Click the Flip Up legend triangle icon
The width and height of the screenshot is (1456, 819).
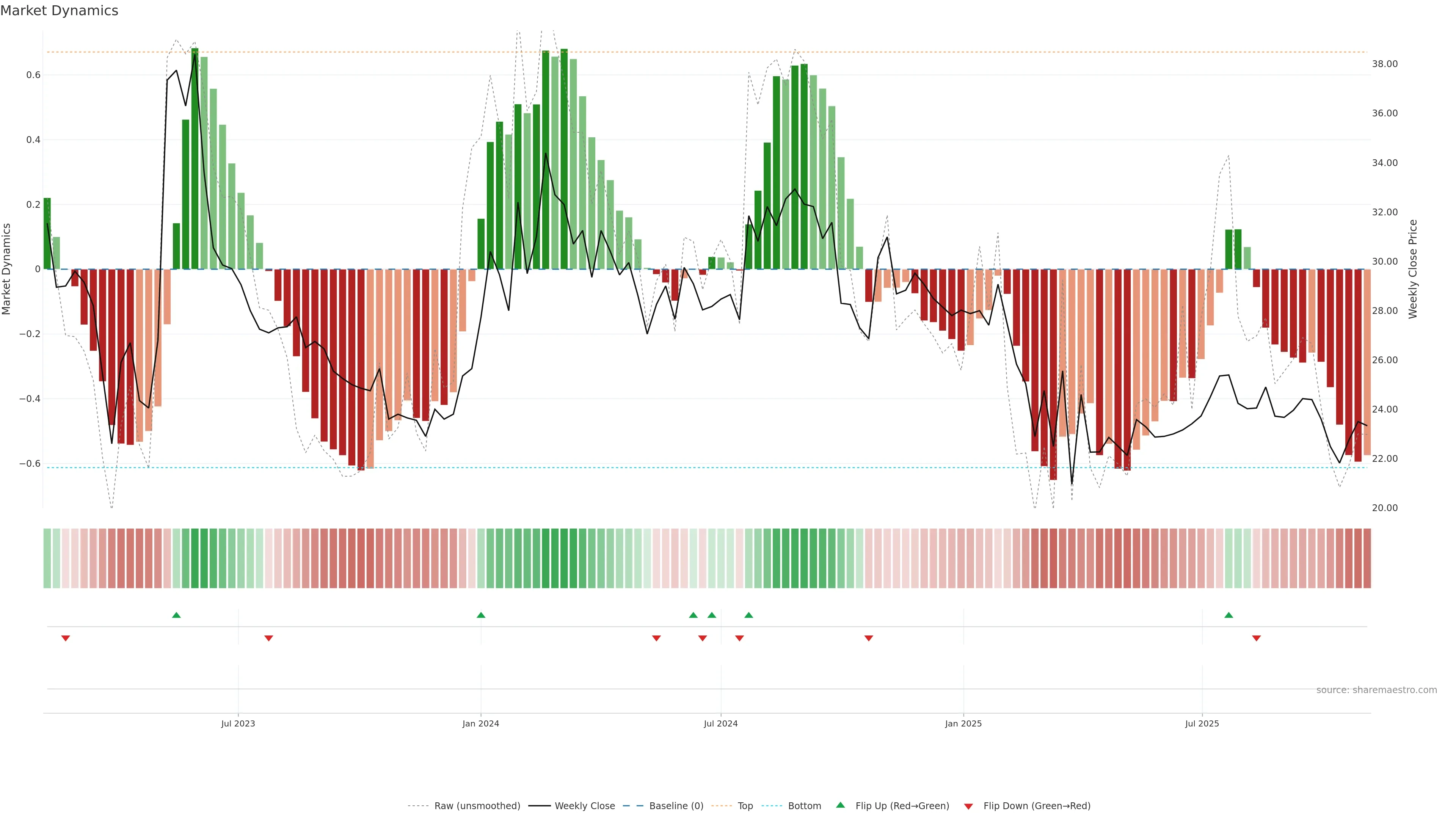[x=841, y=805]
